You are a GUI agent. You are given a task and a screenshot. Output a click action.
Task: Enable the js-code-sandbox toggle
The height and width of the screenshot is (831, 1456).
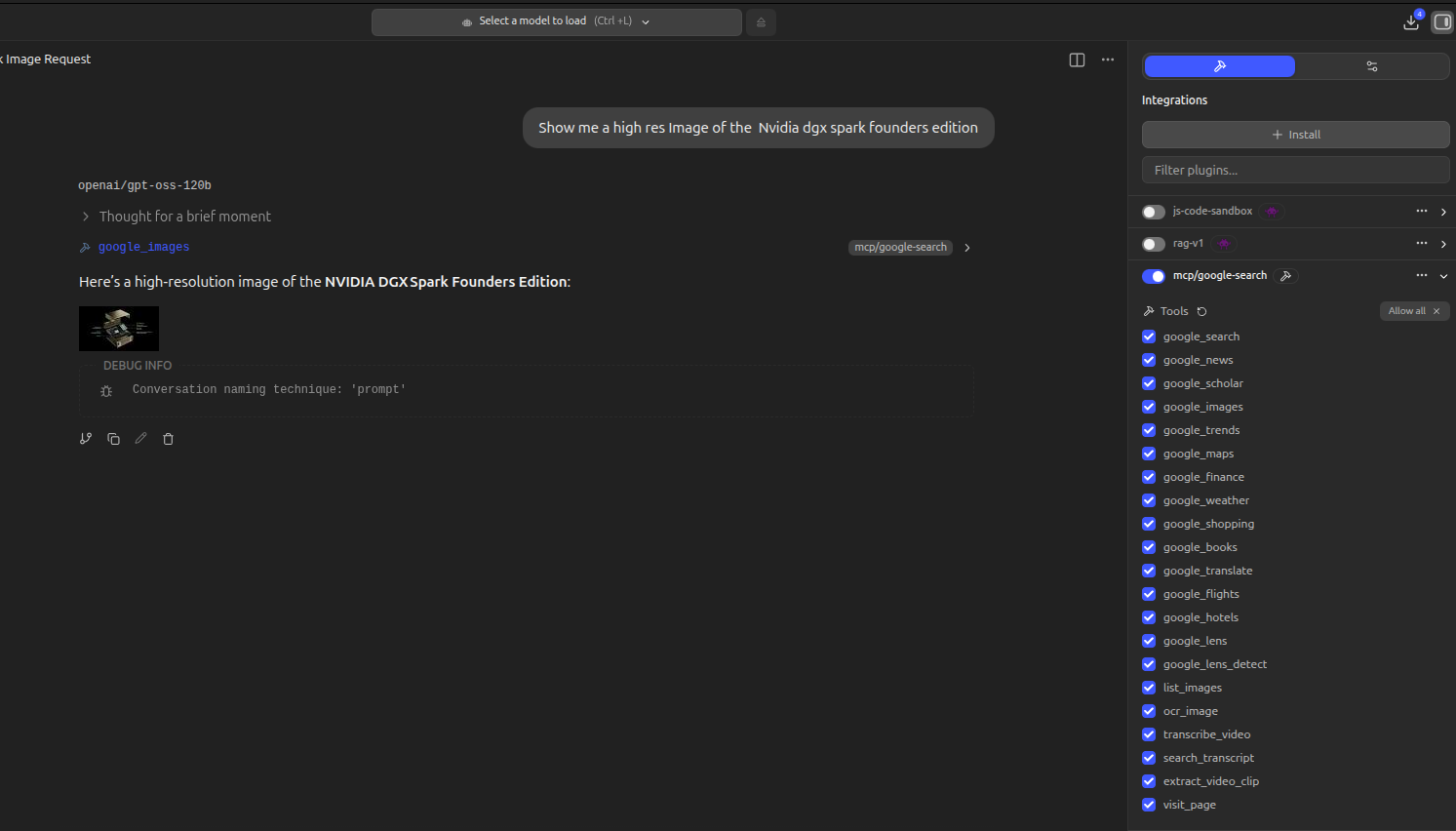click(x=1154, y=212)
